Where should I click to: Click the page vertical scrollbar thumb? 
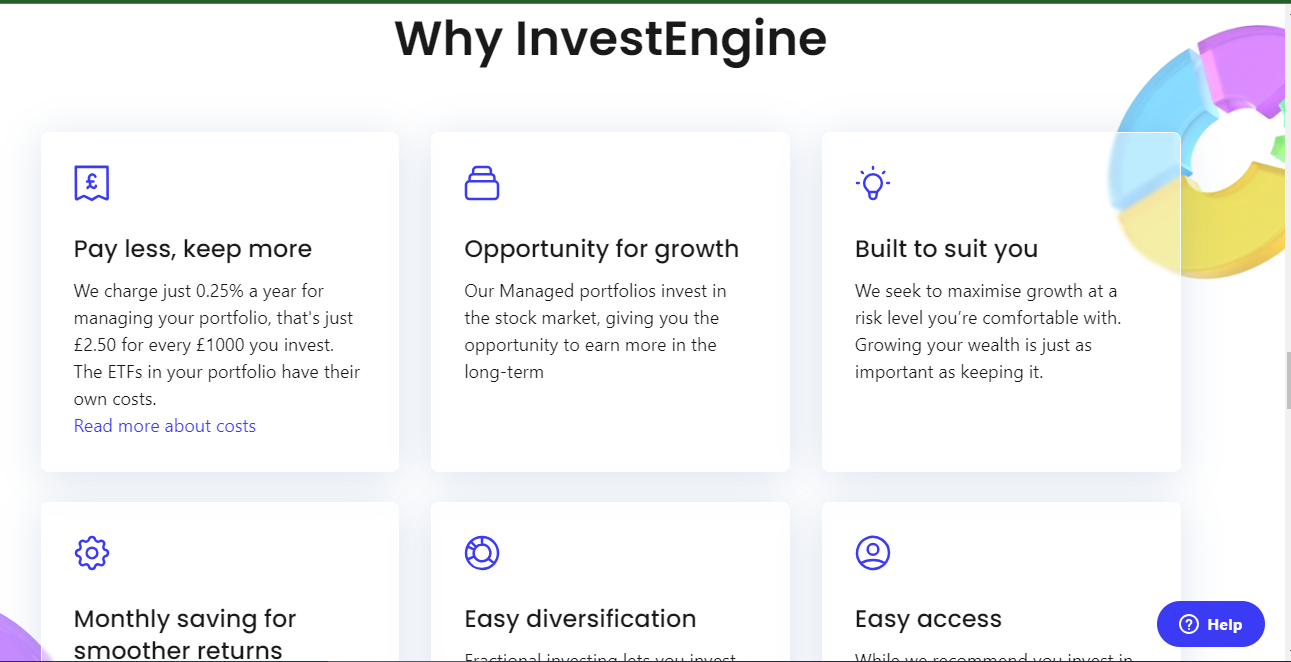point(1287,380)
